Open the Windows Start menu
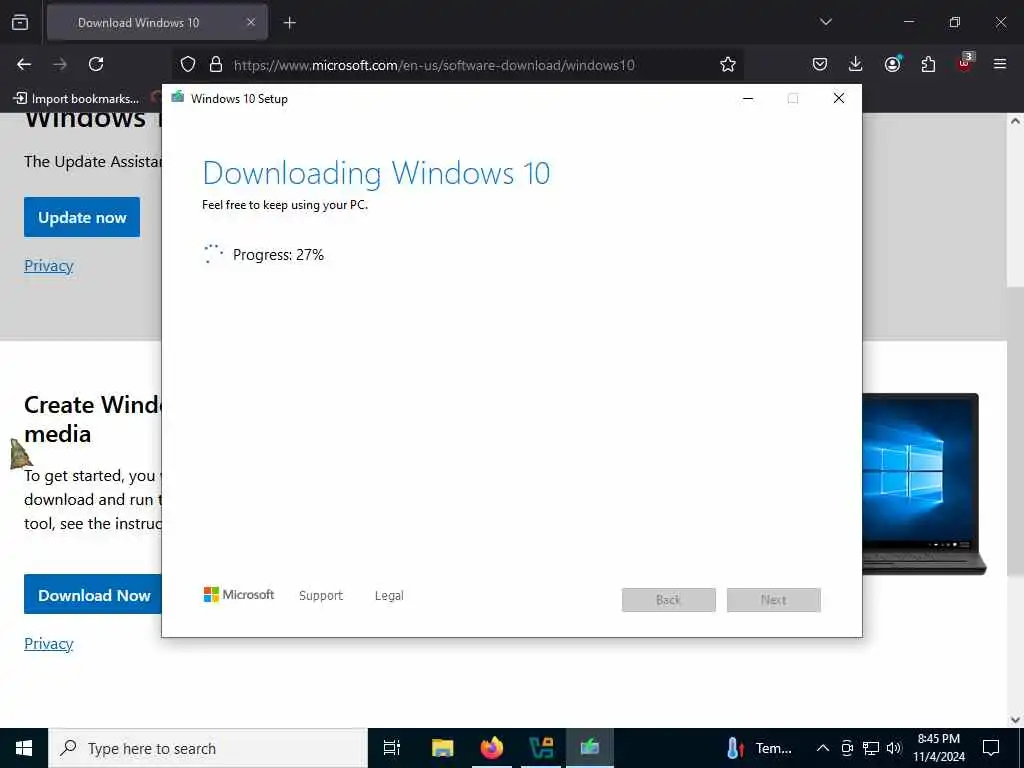Screen dimensions: 1024x768 pos(24,748)
